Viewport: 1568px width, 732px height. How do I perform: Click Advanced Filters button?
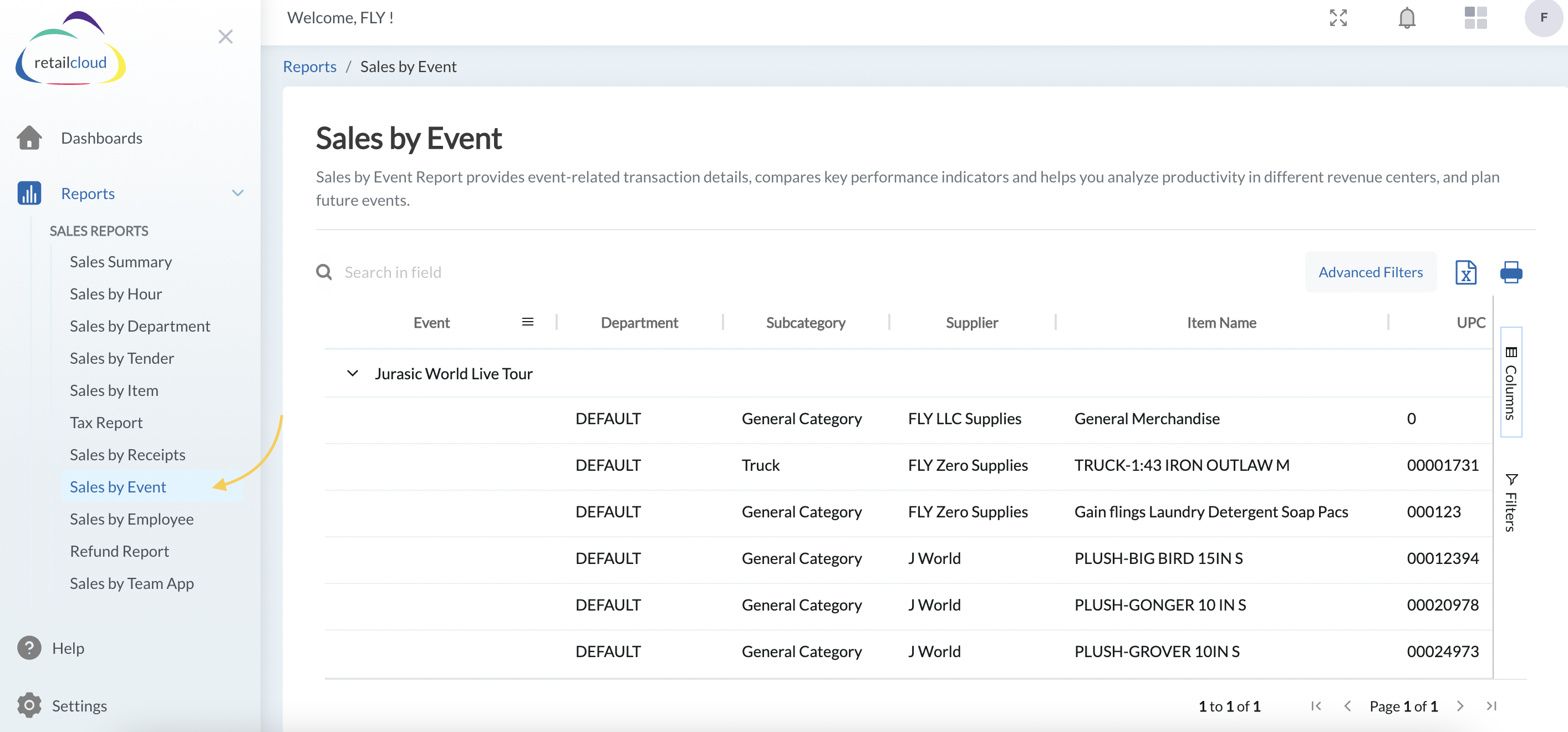[1370, 272]
